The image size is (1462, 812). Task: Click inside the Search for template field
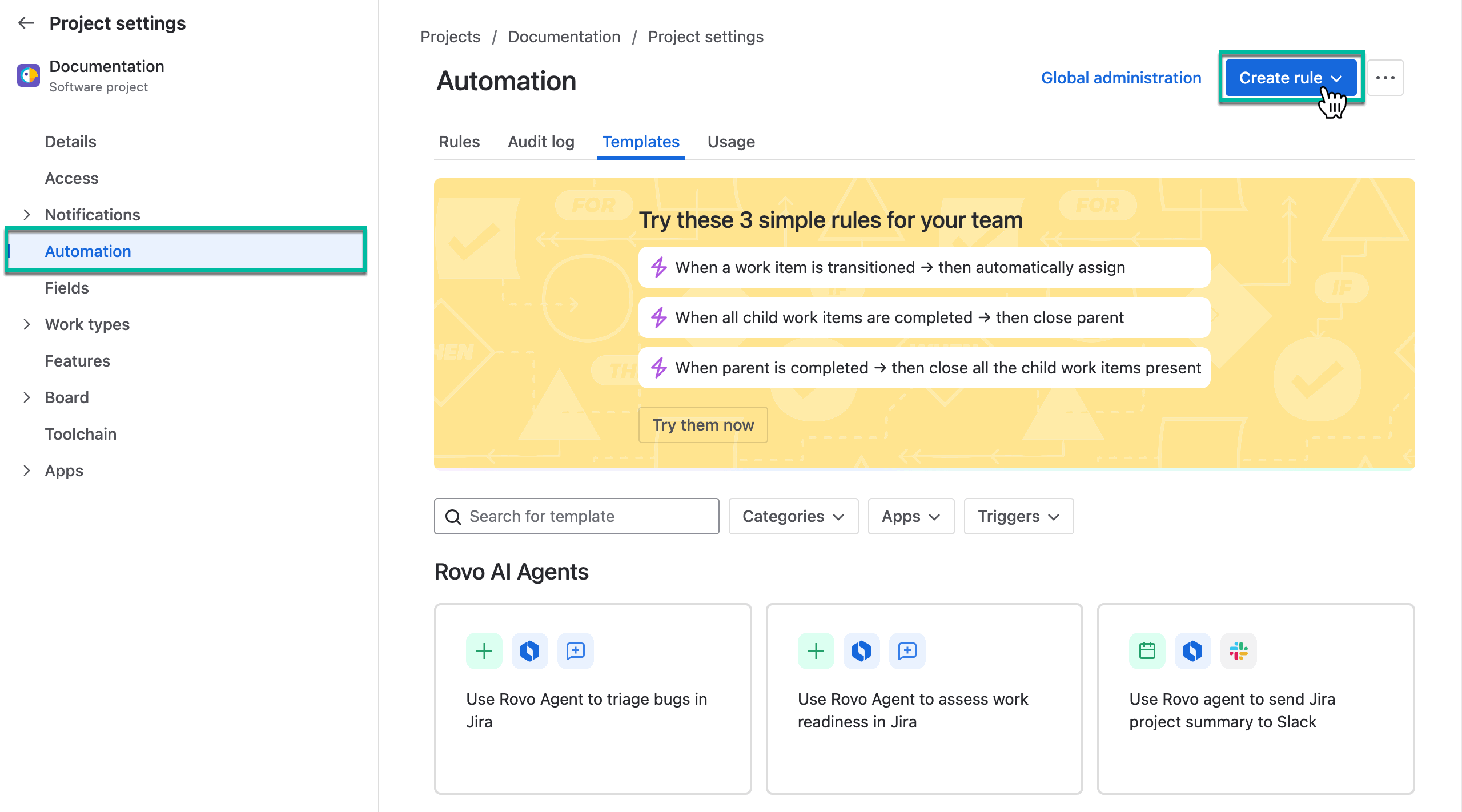click(x=571, y=516)
